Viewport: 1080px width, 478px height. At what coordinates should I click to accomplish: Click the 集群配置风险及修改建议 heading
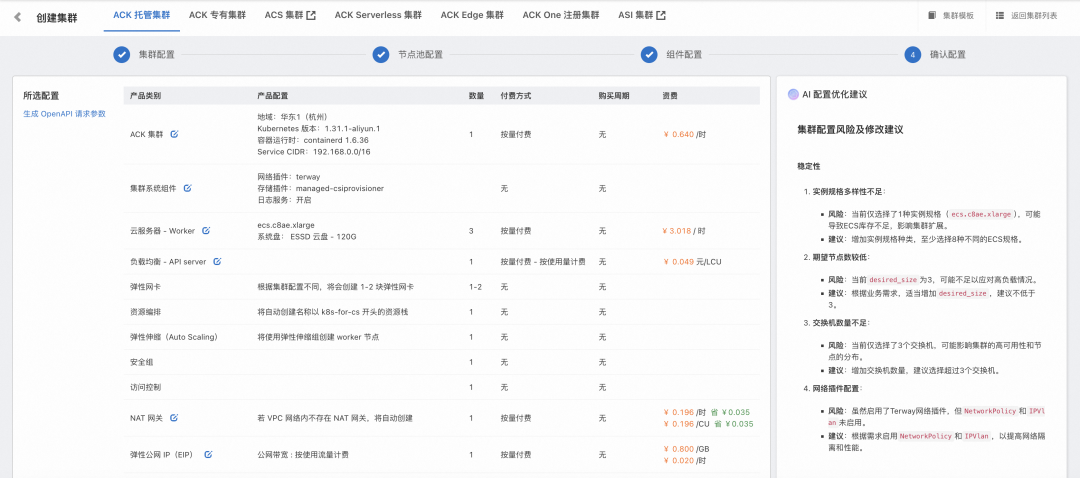tap(850, 129)
